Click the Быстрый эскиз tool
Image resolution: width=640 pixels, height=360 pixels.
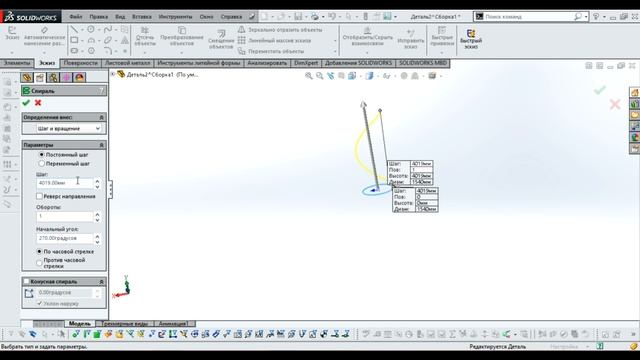pos(471,39)
